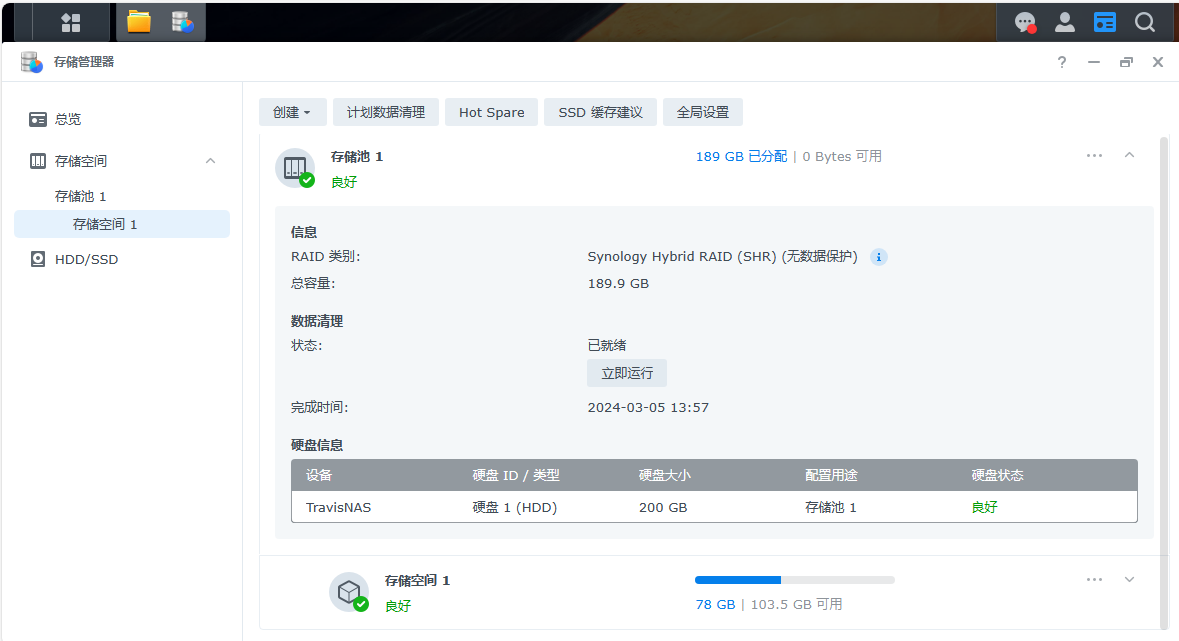Go to HDD/SSD in the sidebar
This screenshot has height=641, width=1179.
pos(86,259)
